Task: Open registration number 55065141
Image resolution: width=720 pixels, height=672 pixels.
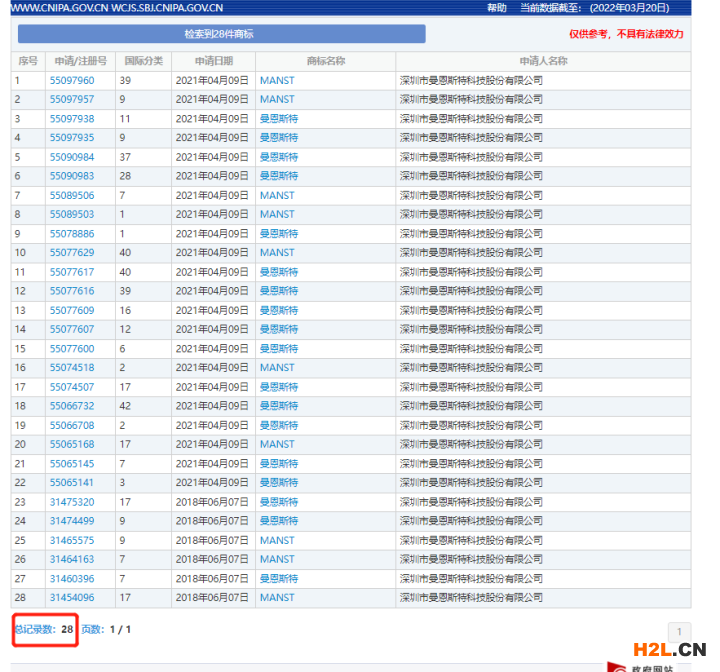Action: click(x=72, y=482)
